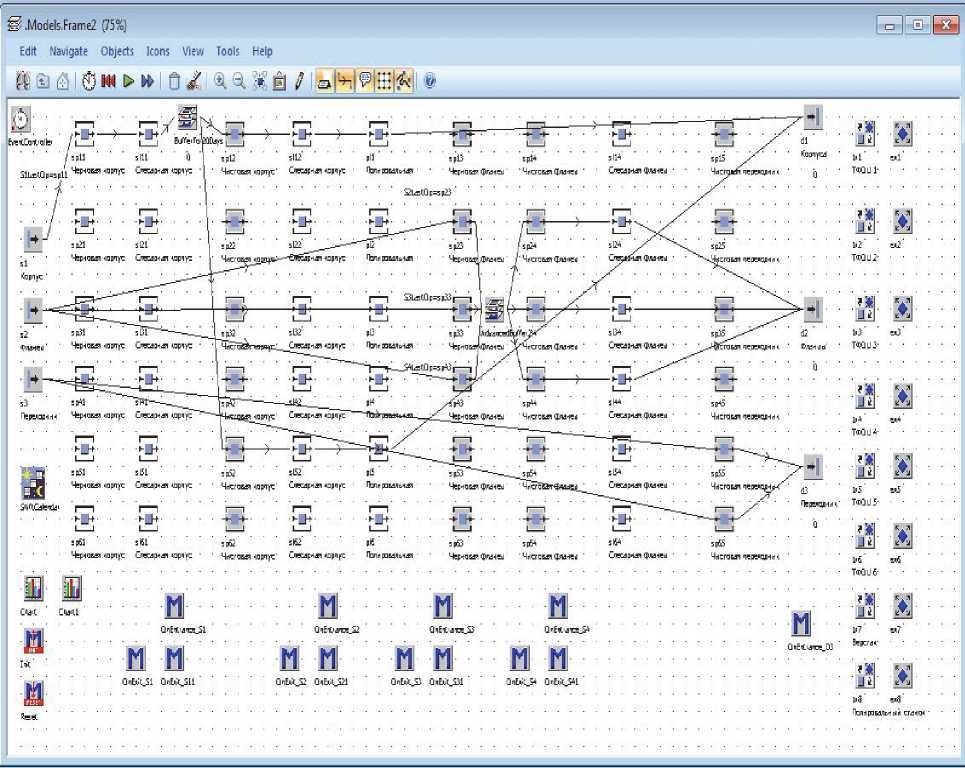
Task: Click the Zoom Out magnifier icon
Action: (x=239, y=81)
